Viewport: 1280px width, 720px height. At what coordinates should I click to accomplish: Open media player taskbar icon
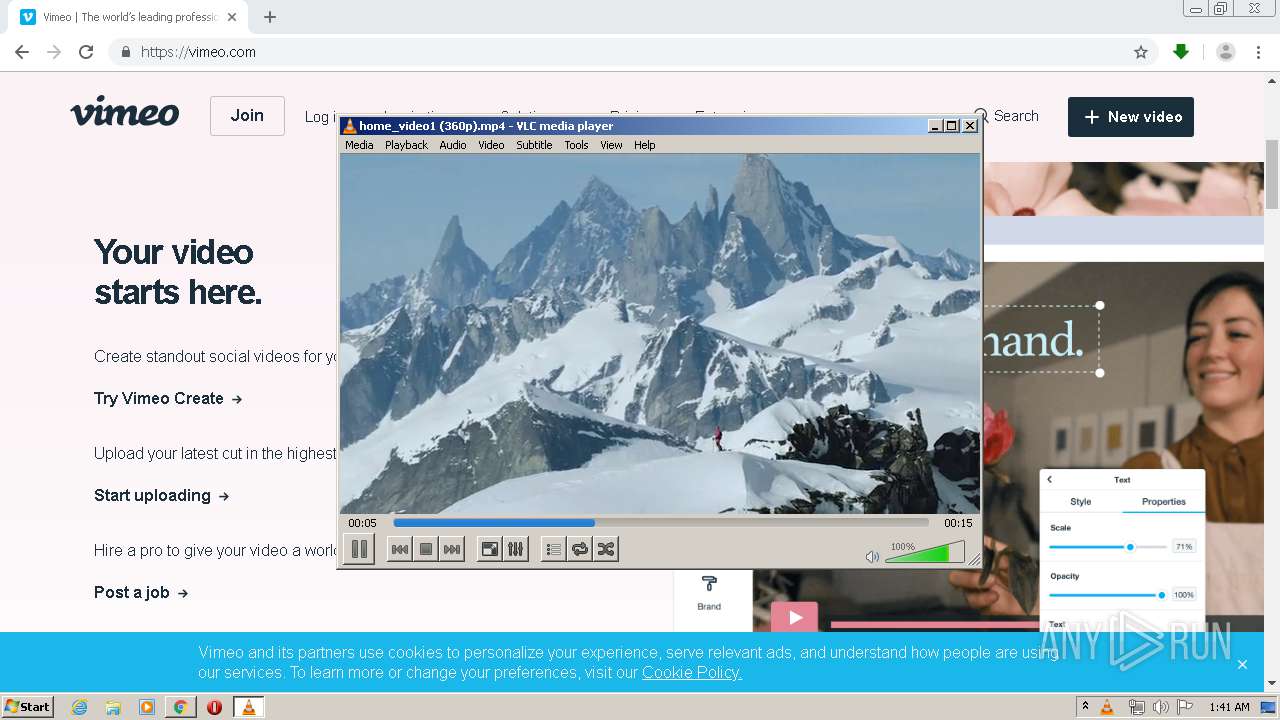147,707
